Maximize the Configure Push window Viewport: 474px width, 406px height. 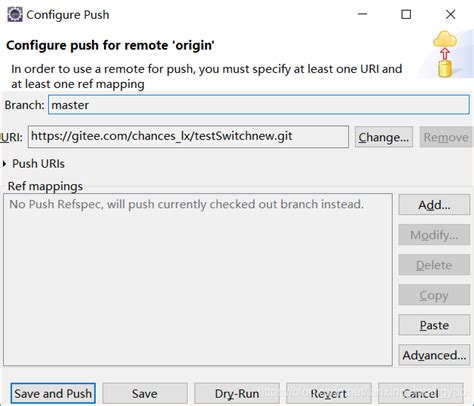point(406,14)
